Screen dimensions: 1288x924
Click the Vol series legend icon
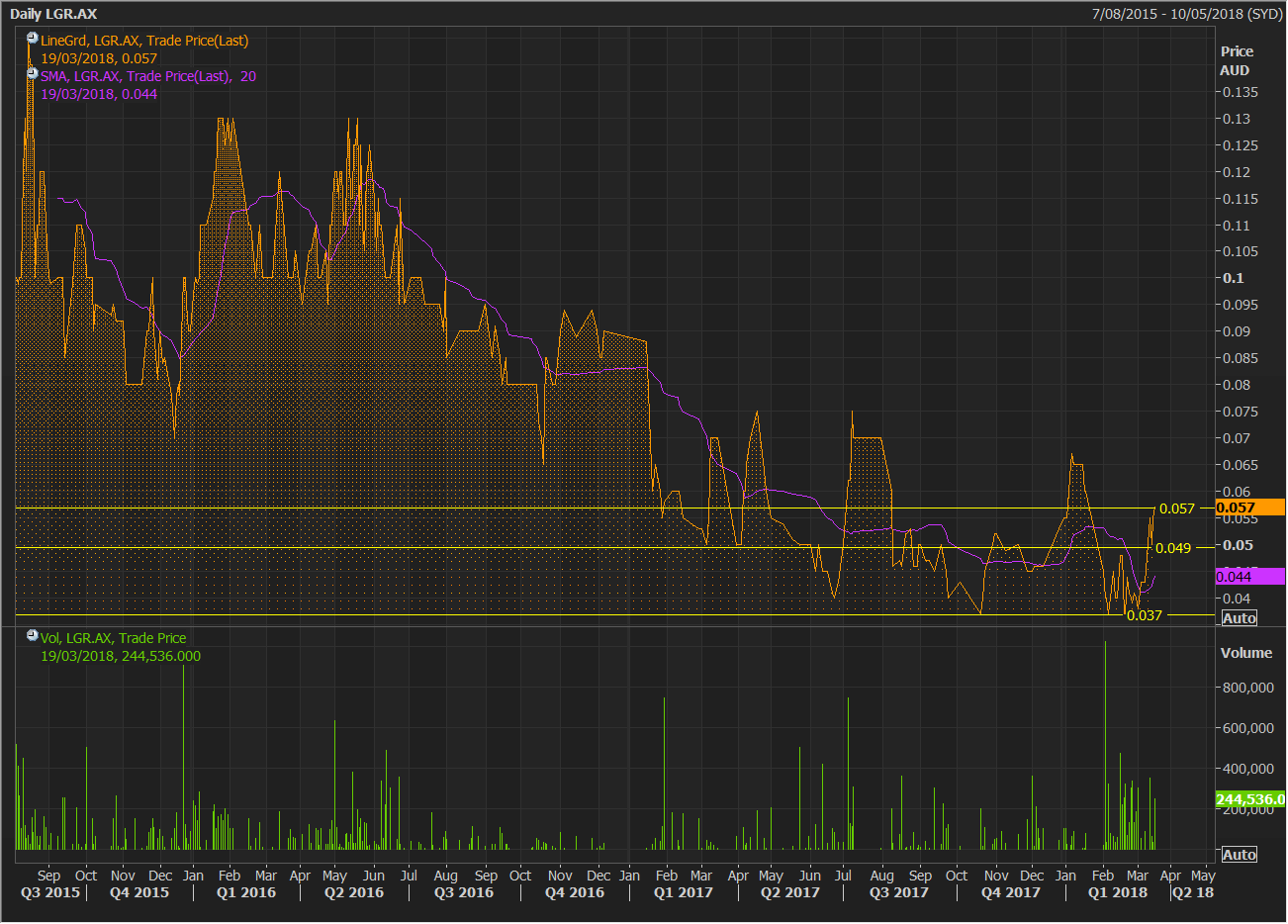[33, 636]
